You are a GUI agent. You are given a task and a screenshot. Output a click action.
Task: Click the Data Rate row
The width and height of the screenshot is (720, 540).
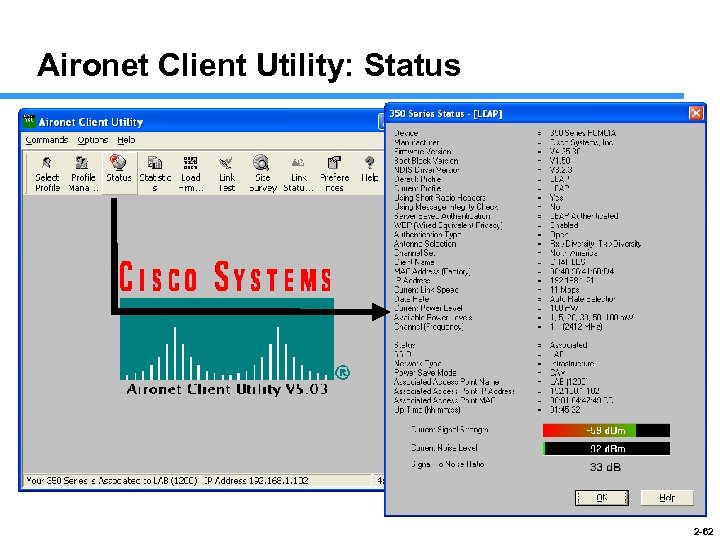(504, 299)
